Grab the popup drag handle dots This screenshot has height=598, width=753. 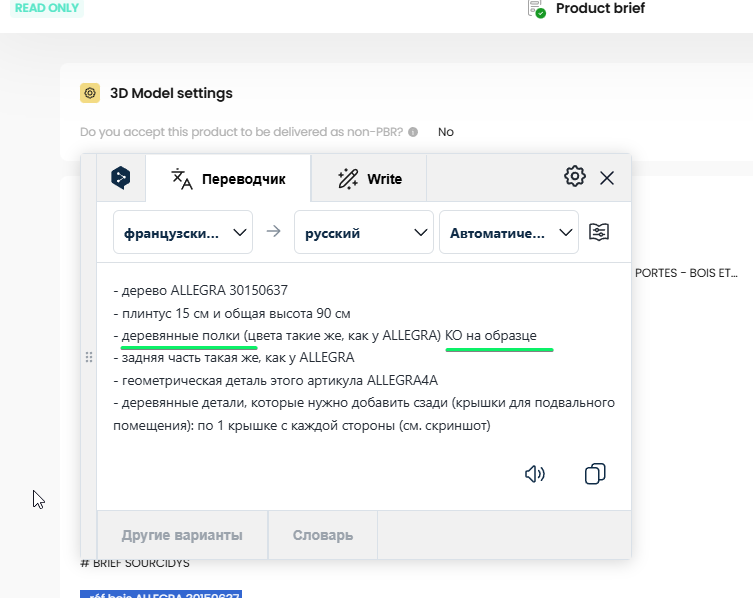click(x=89, y=357)
